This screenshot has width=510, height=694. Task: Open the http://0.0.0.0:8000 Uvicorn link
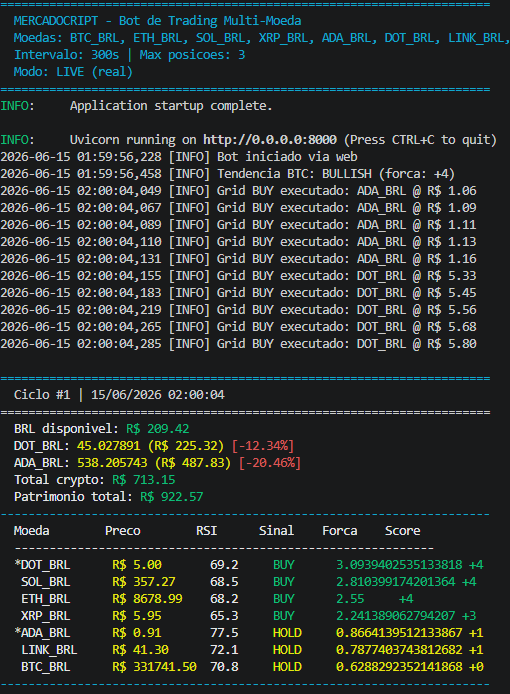coord(270,140)
